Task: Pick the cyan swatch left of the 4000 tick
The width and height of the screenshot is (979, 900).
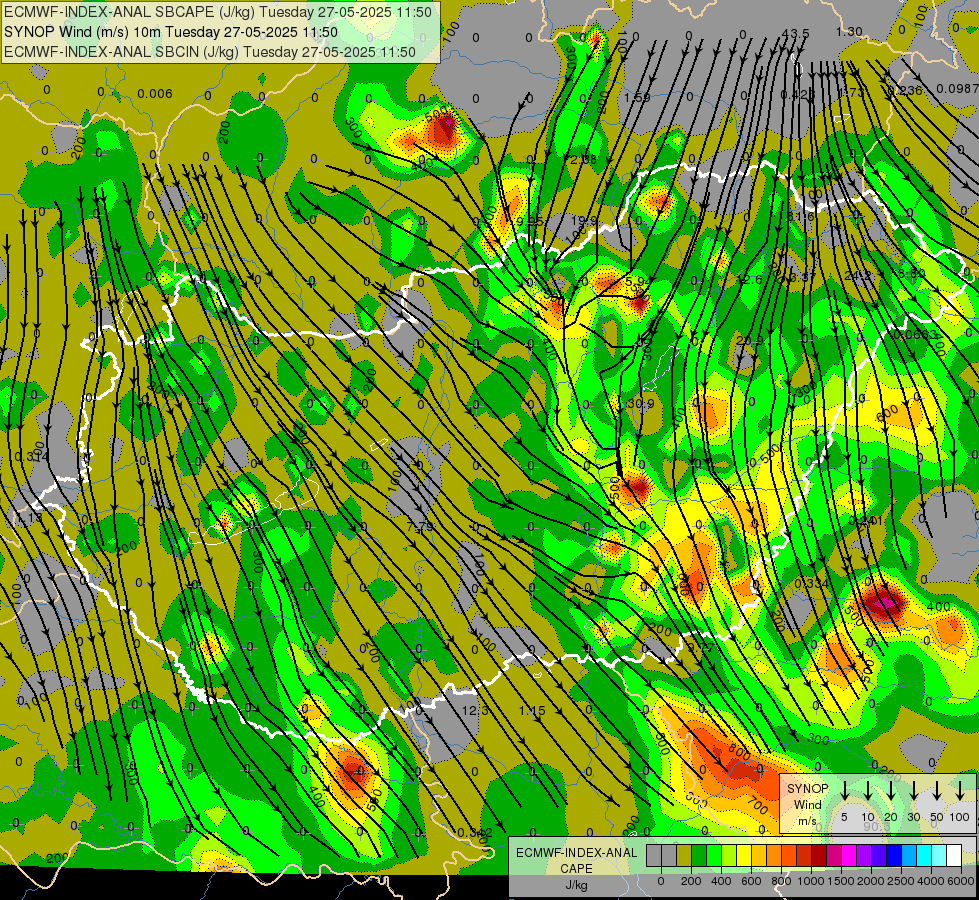Action: (x=924, y=855)
